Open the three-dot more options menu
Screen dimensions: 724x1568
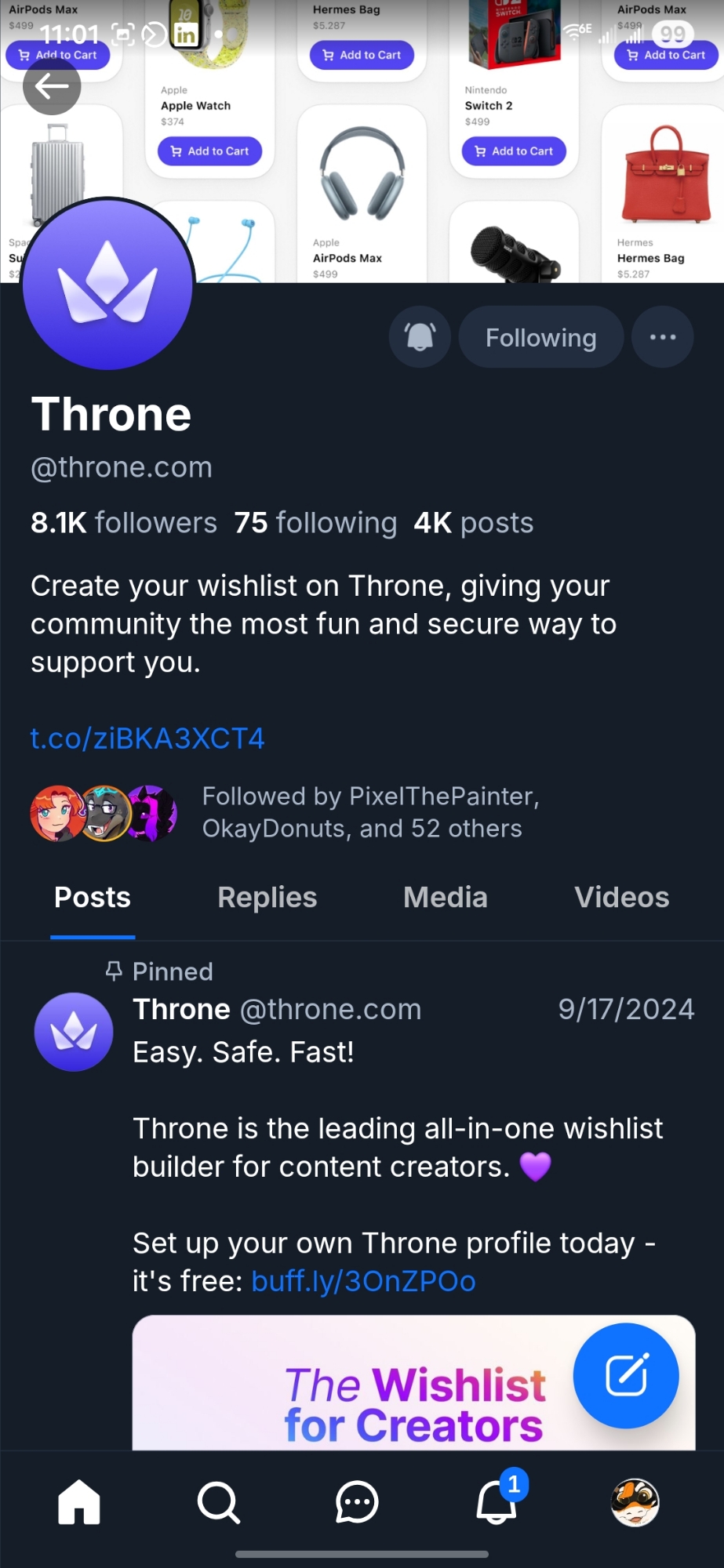662,337
